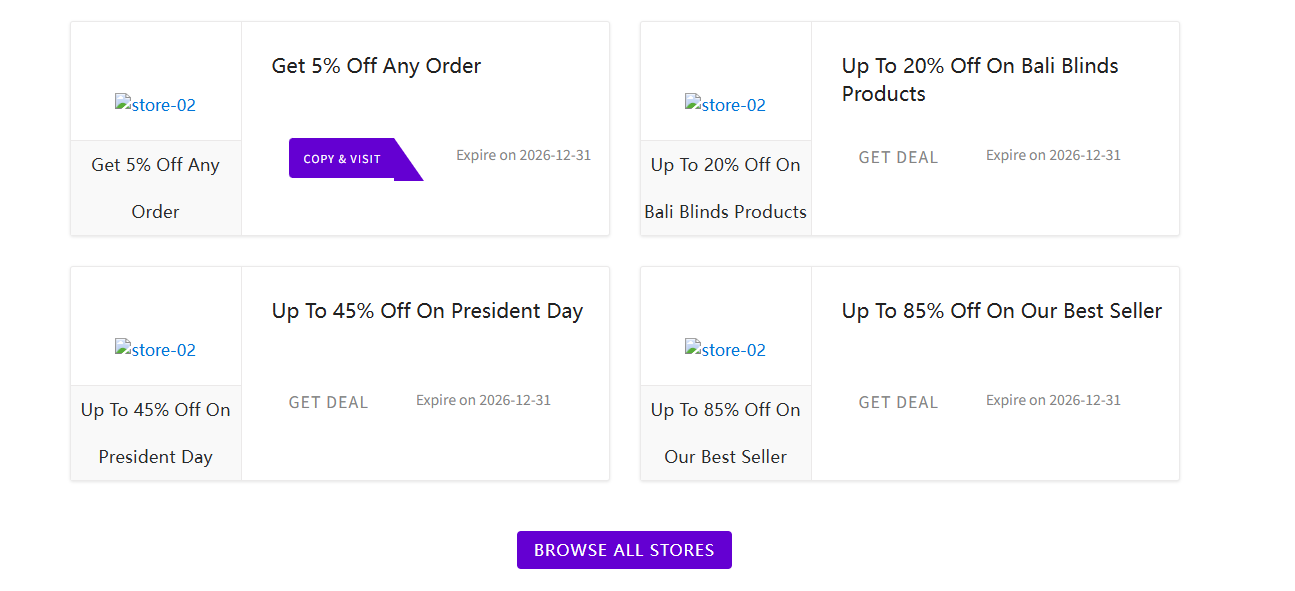Click the store-02 logo on the Best Seller deal
The height and width of the screenshot is (591, 1295).
(724, 349)
